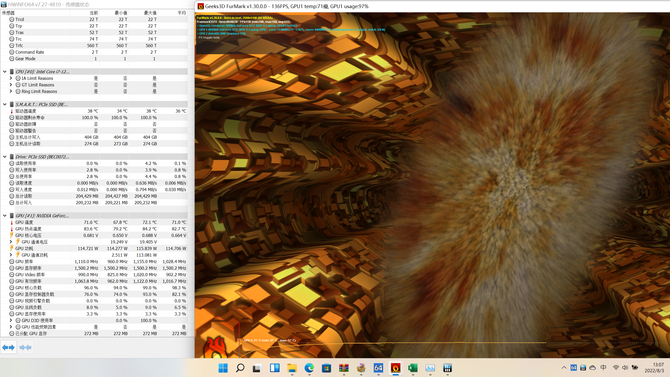Switch to FurMark via its taskbar icon

396,368
